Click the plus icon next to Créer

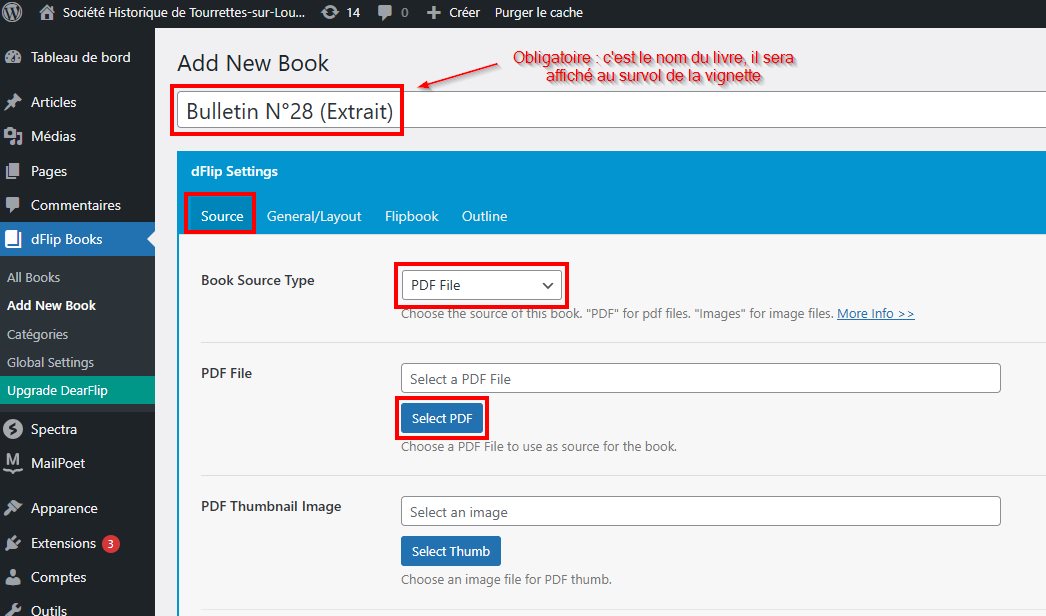click(x=434, y=13)
